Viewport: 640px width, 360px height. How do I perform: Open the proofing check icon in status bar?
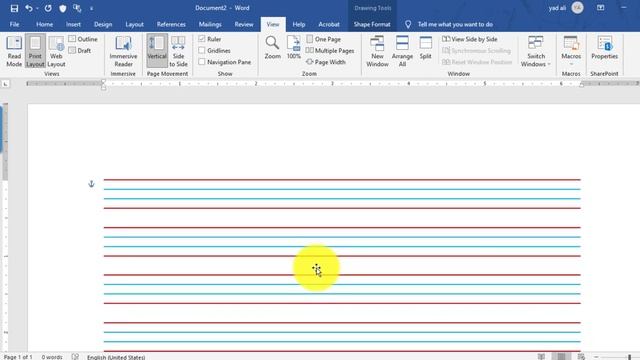click(75, 357)
